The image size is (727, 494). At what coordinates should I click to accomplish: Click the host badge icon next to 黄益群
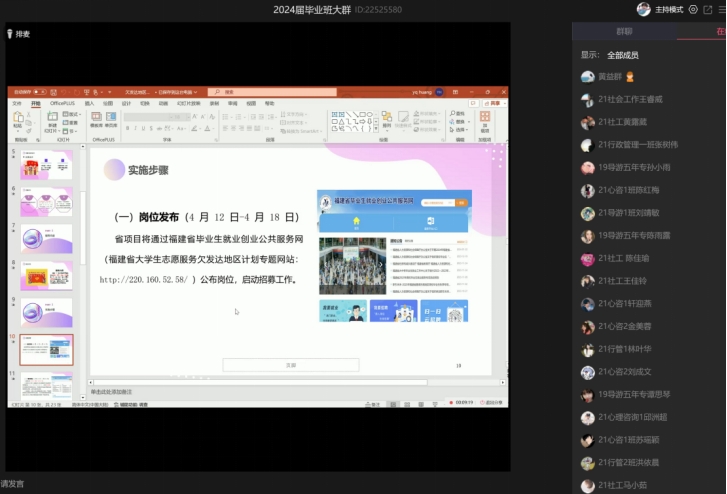[630, 77]
